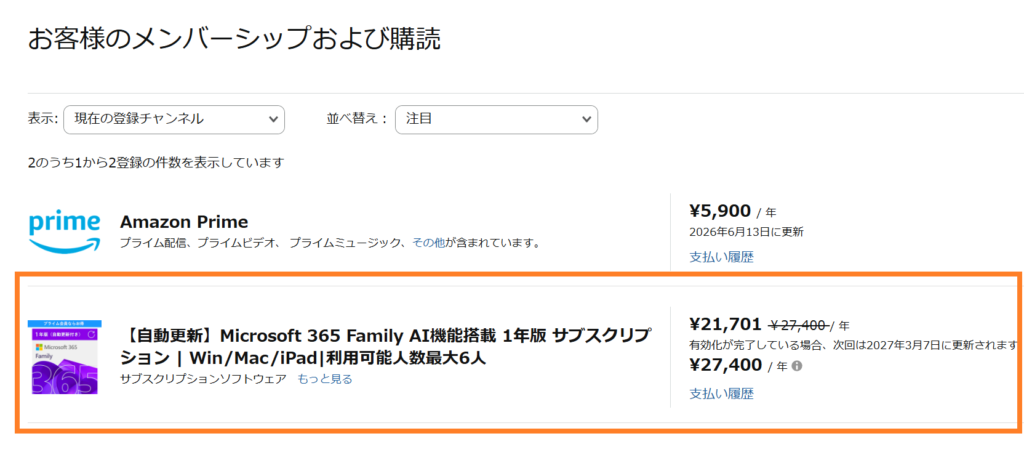This screenshot has width=1024, height=460.
Task: Open the 現在の登録チャンネル dropdown
Action: pos(174,120)
